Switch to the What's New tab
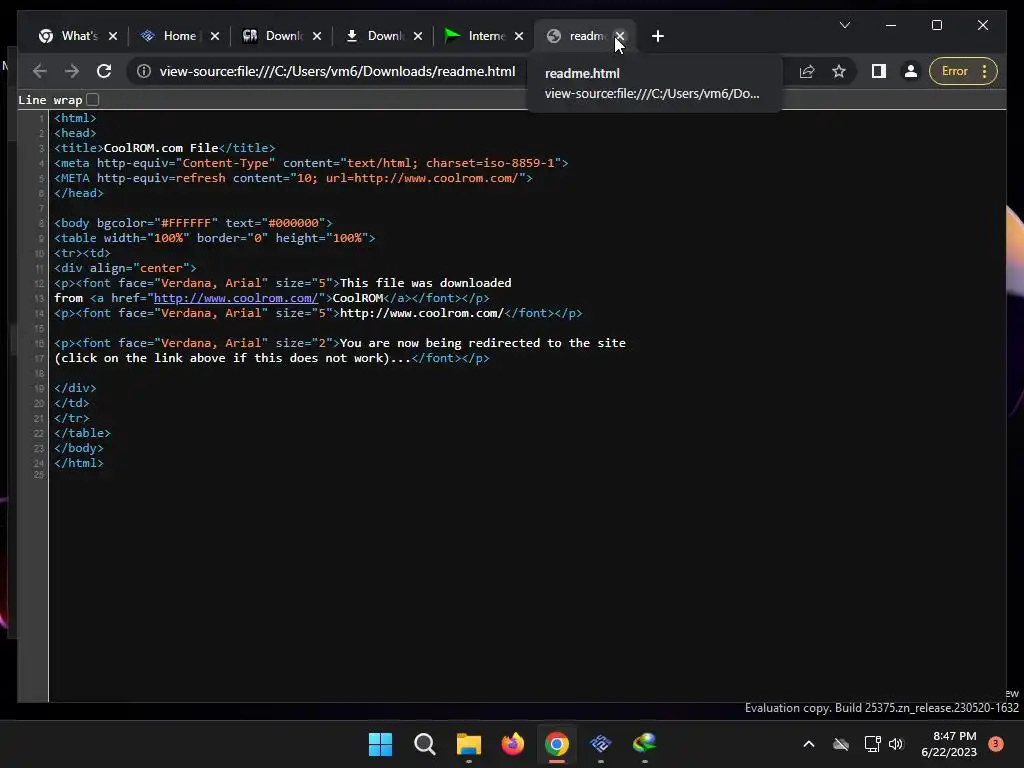The image size is (1024, 768). [68, 36]
